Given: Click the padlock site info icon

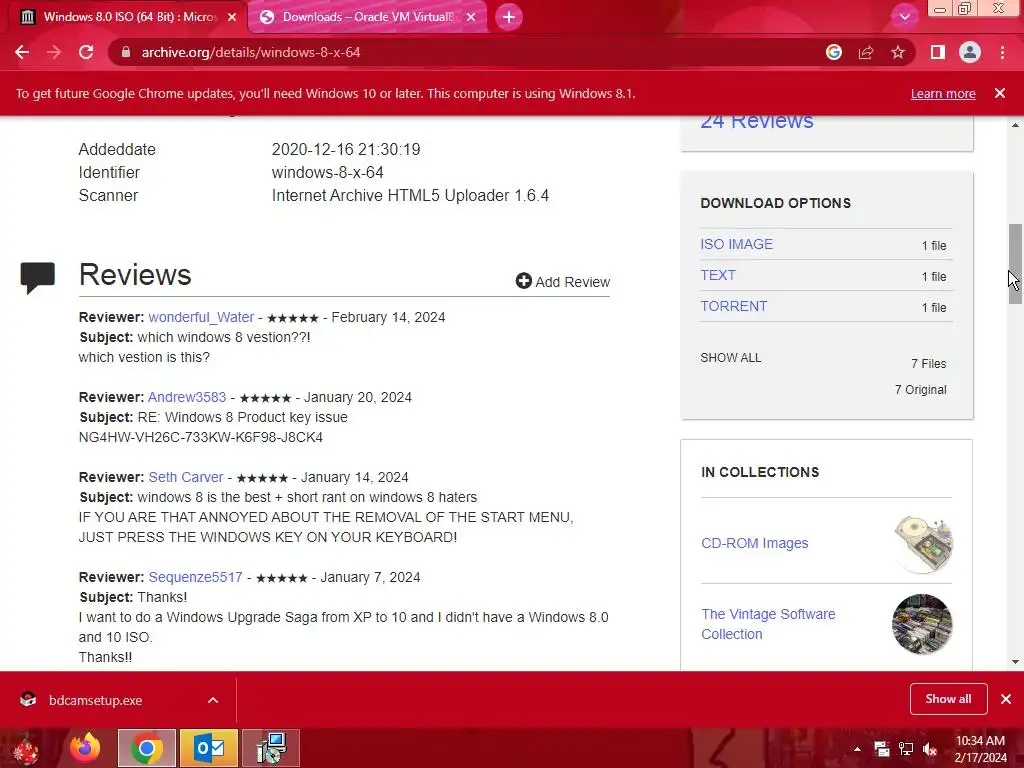Looking at the screenshot, I should click(125, 52).
